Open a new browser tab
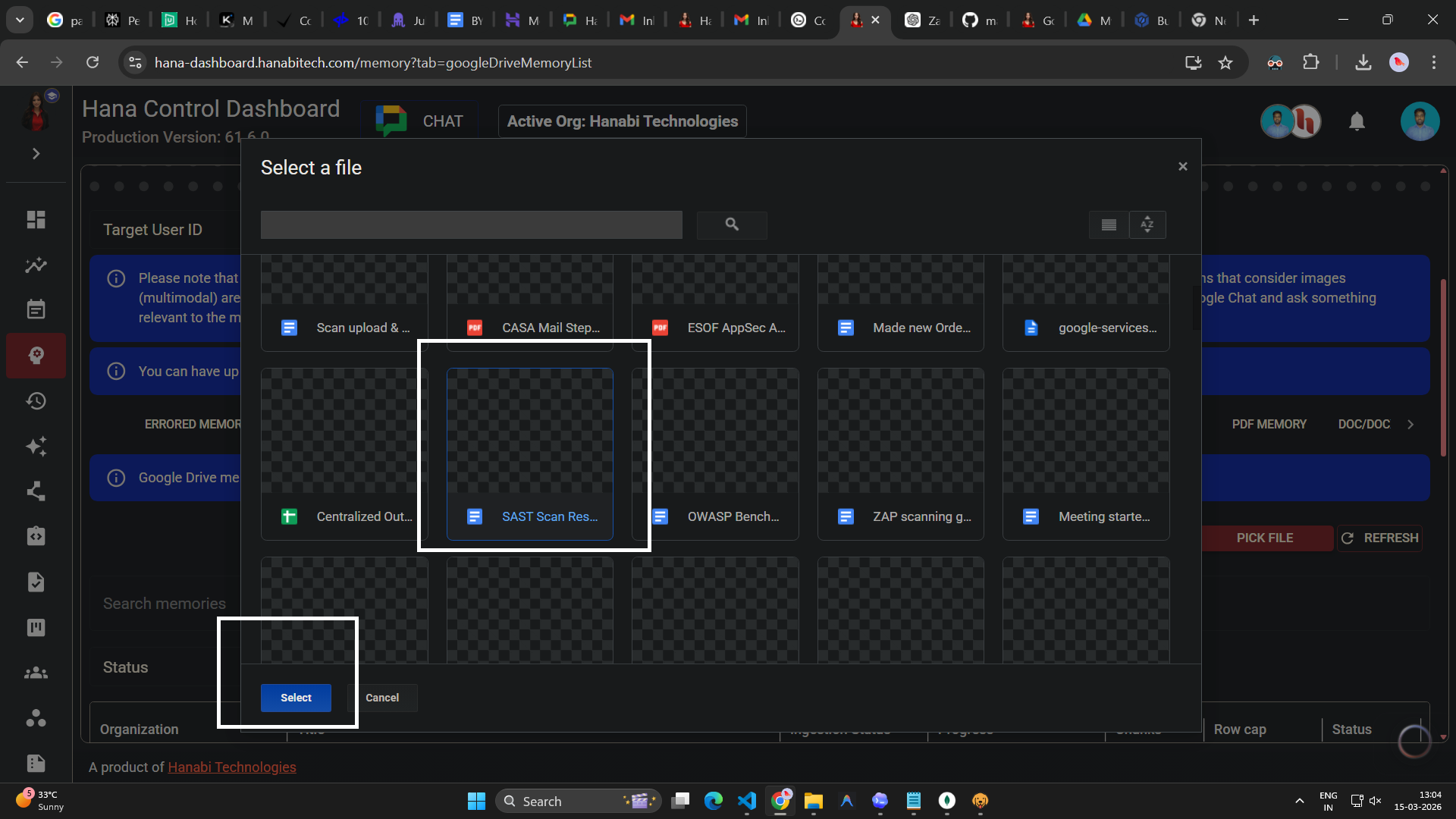This screenshot has height=819, width=1456. pyautogui.click(x=1254, y=19)
